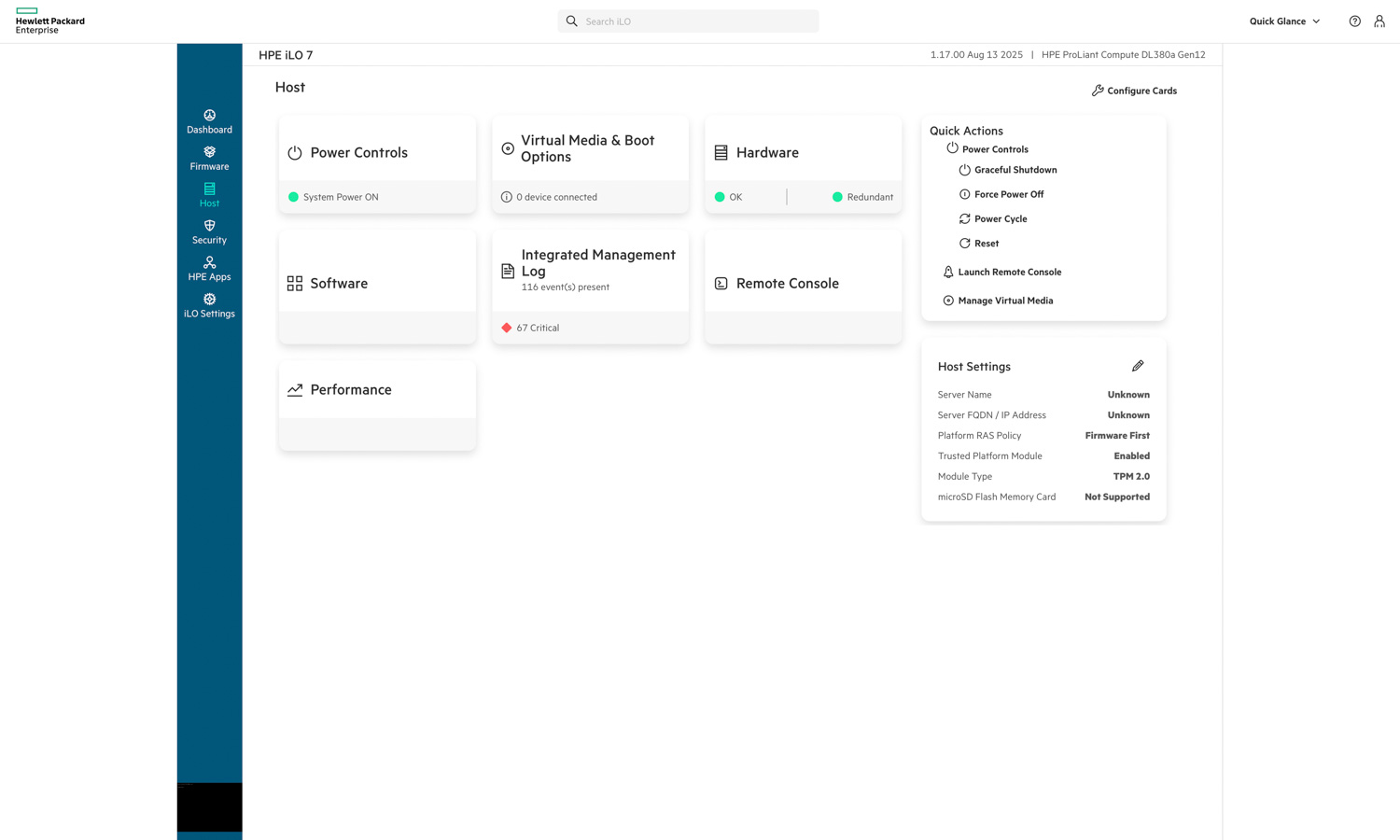The image size is (1400, 840).
Task: Click the Search iLO input field
Action: tap(695, 21)
